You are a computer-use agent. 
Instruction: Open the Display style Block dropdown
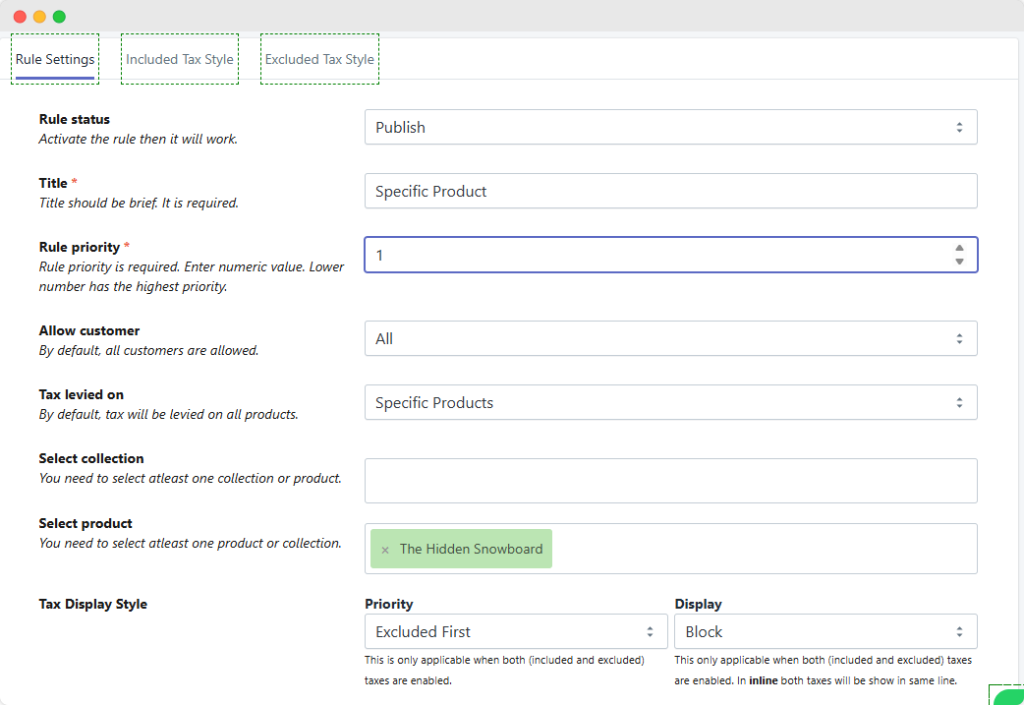tap(825, 632)
